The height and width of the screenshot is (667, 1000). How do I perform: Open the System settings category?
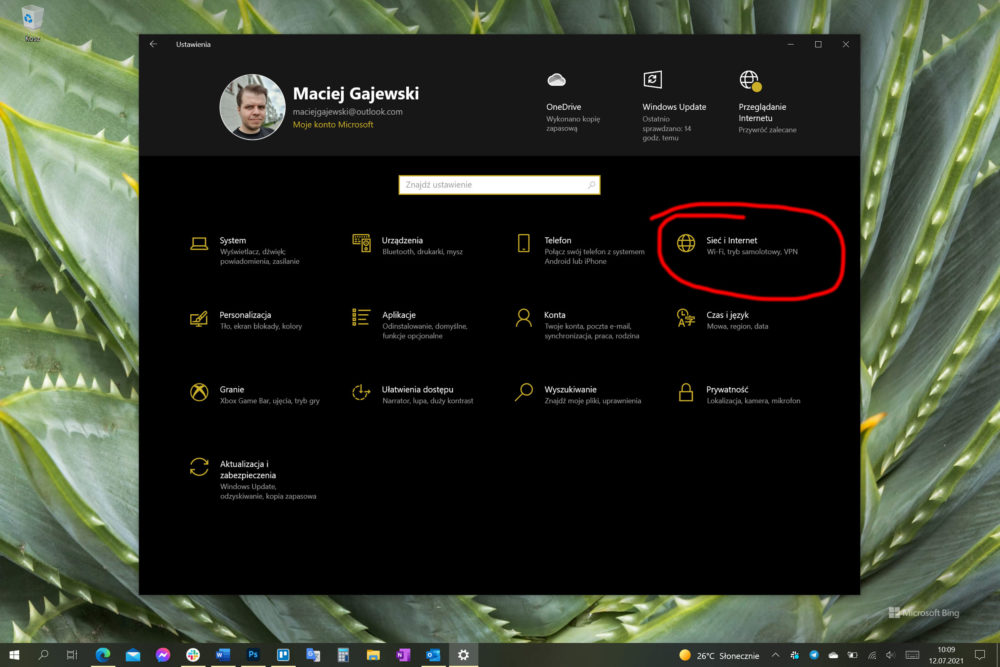point(246,250)
